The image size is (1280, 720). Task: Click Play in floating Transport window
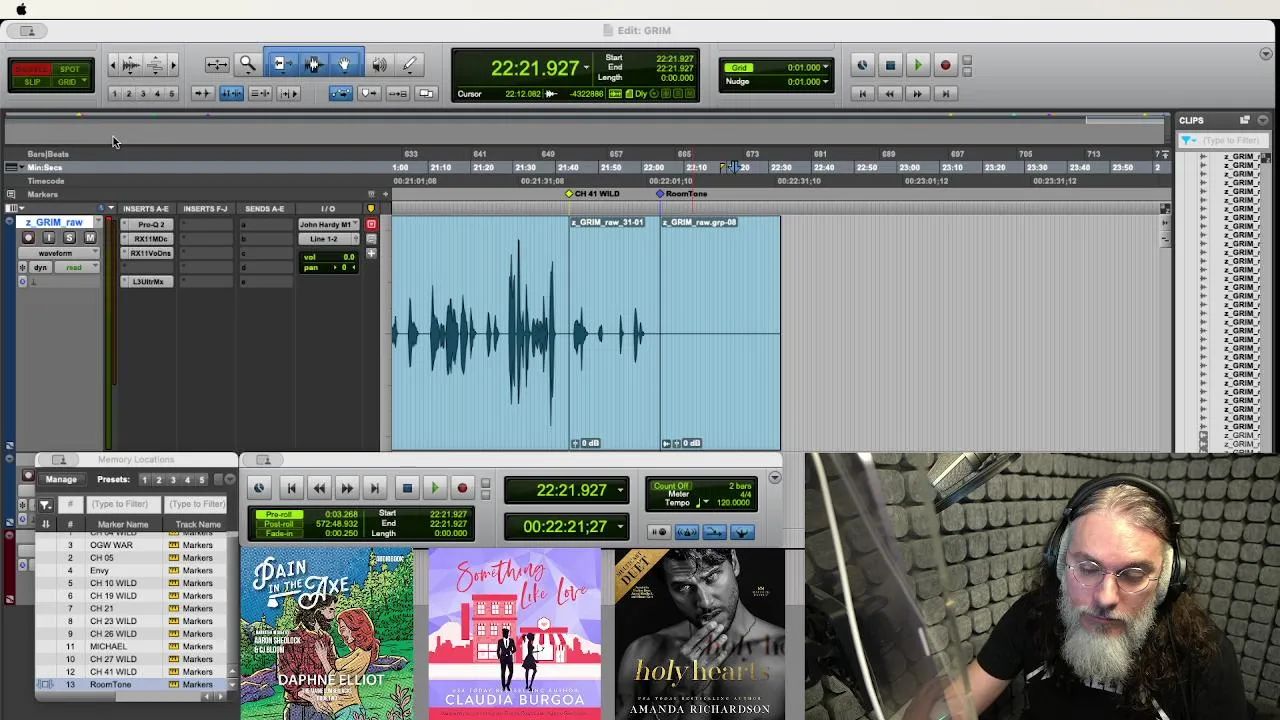point(434,488)
